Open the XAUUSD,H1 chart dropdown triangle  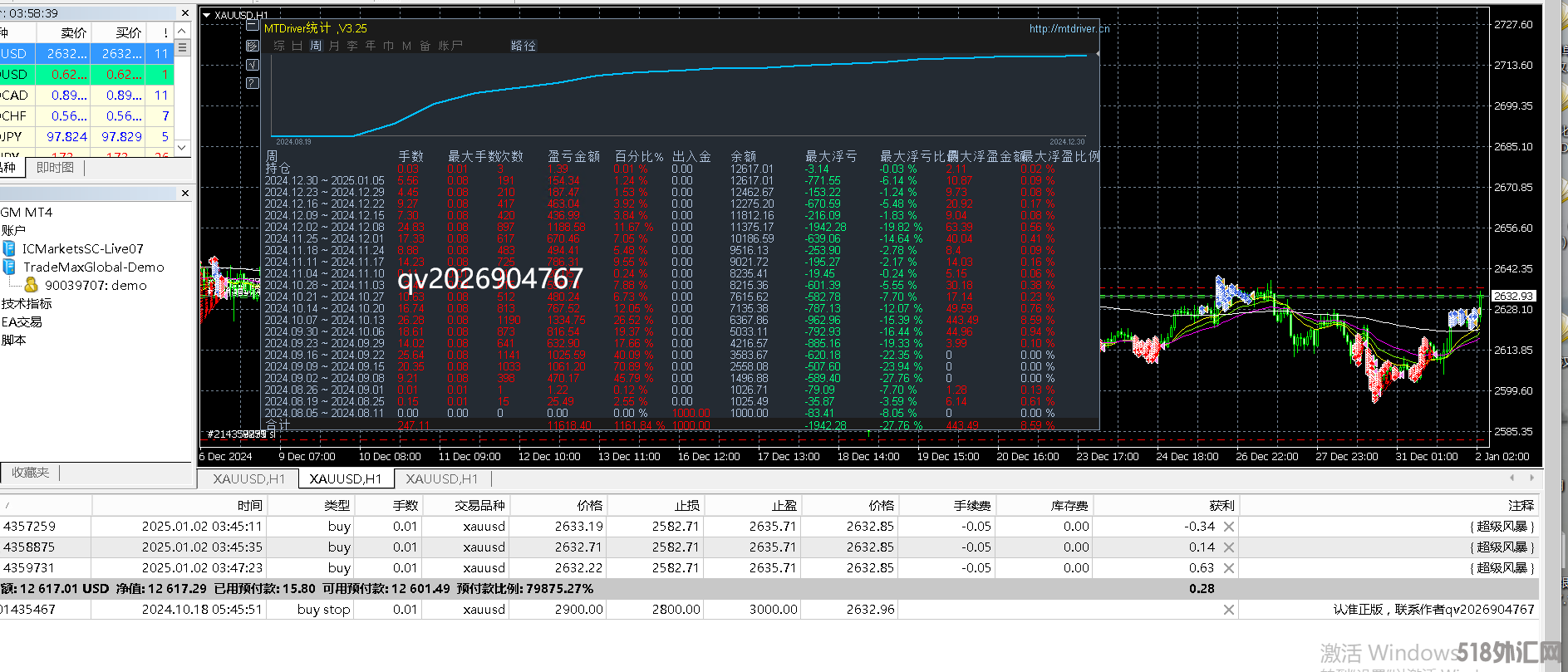pyautogui.click(x=207, y=15)
